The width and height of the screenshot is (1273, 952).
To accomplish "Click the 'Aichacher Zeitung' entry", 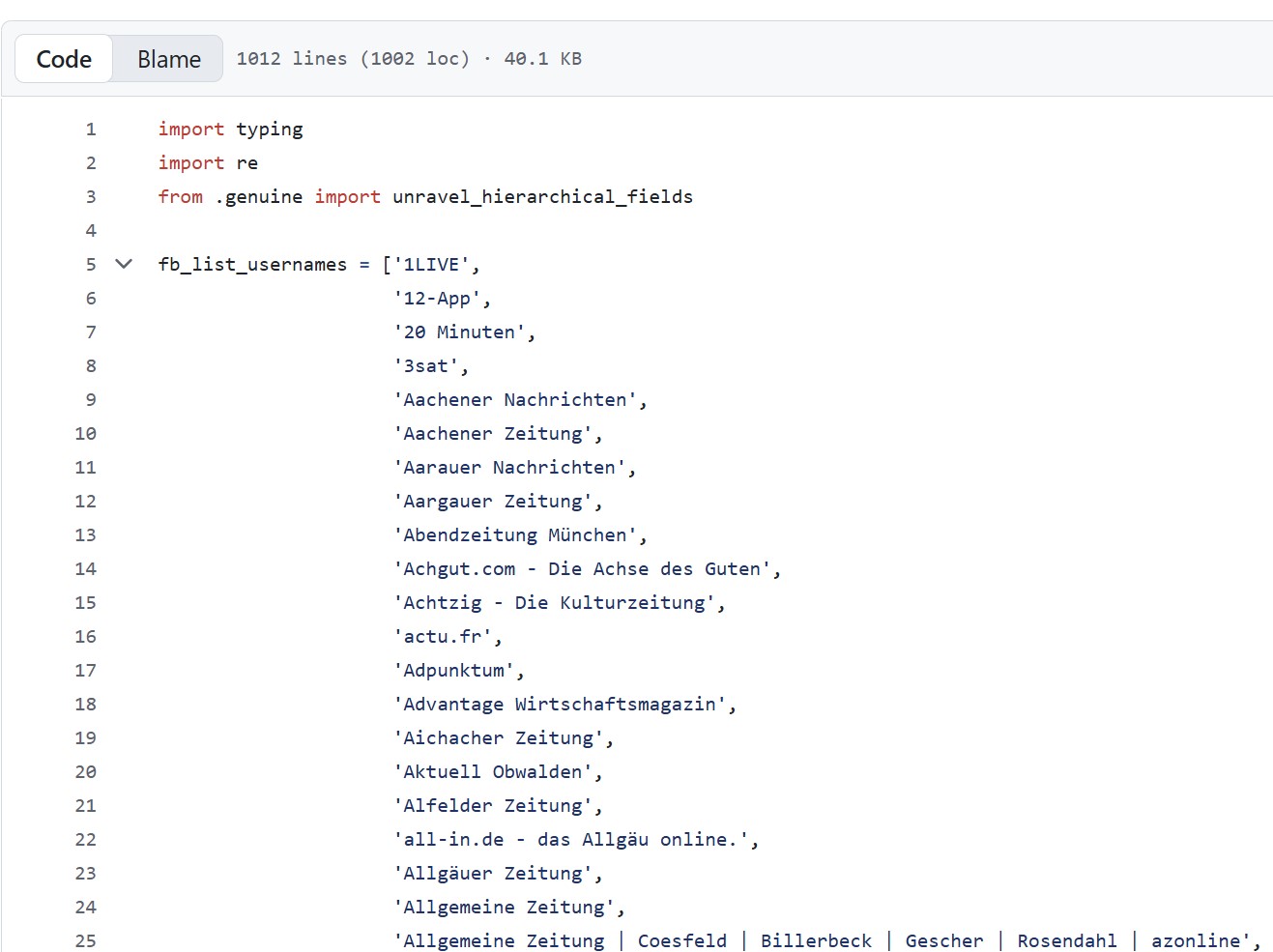I will click(499, 738).
